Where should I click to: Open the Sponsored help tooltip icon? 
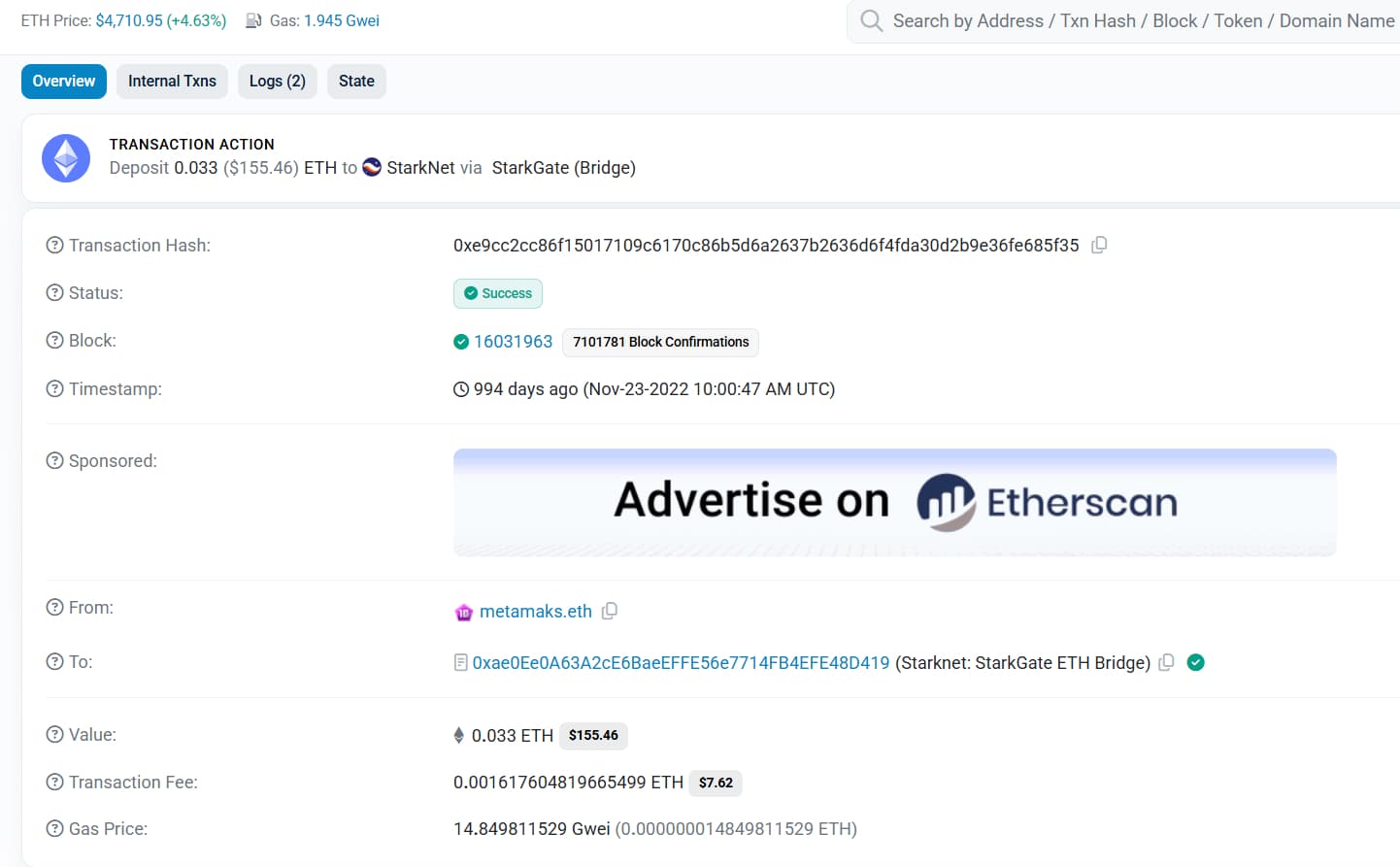coord(53,460)
